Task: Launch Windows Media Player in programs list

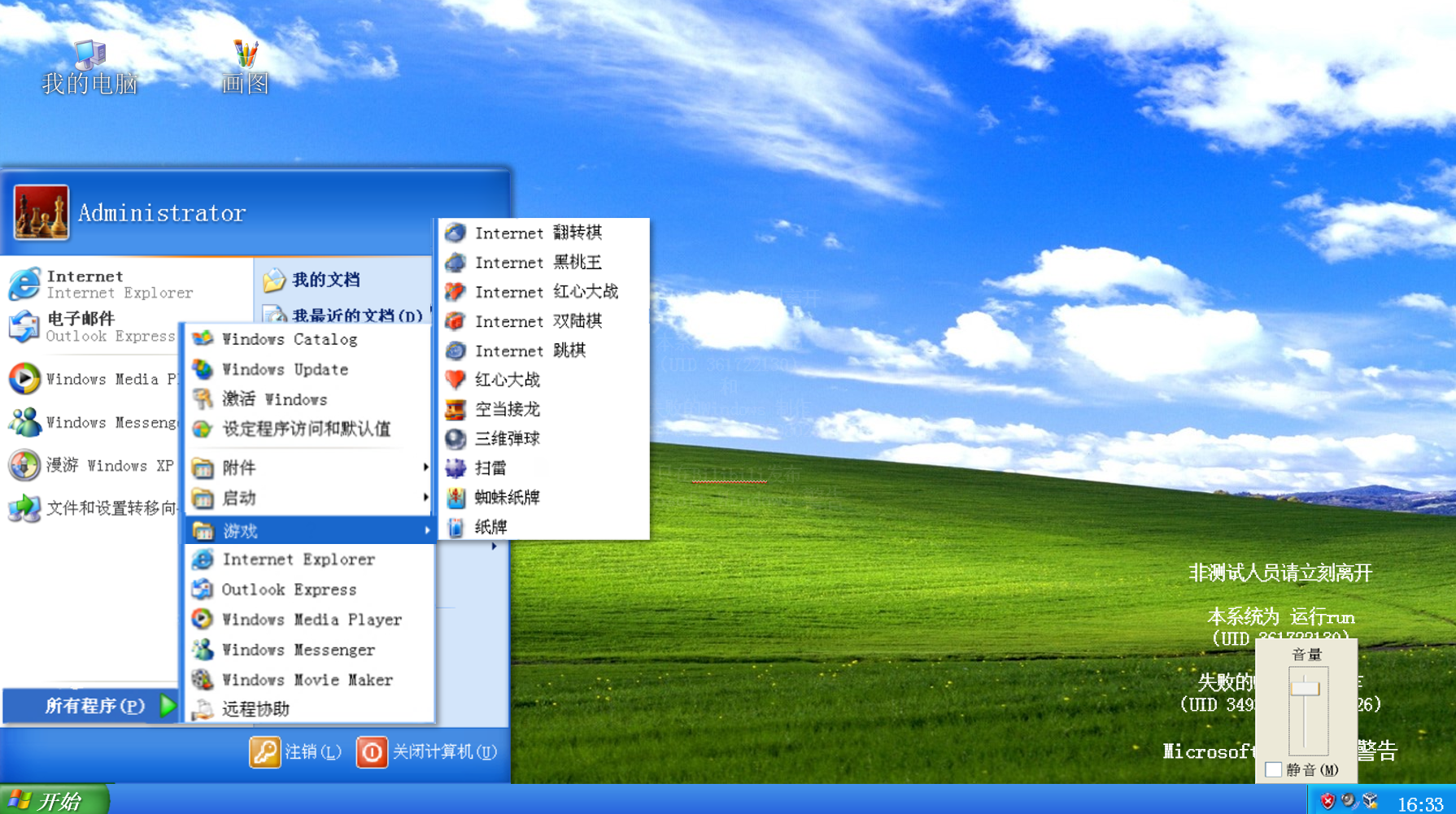Action: pos(309,620)
